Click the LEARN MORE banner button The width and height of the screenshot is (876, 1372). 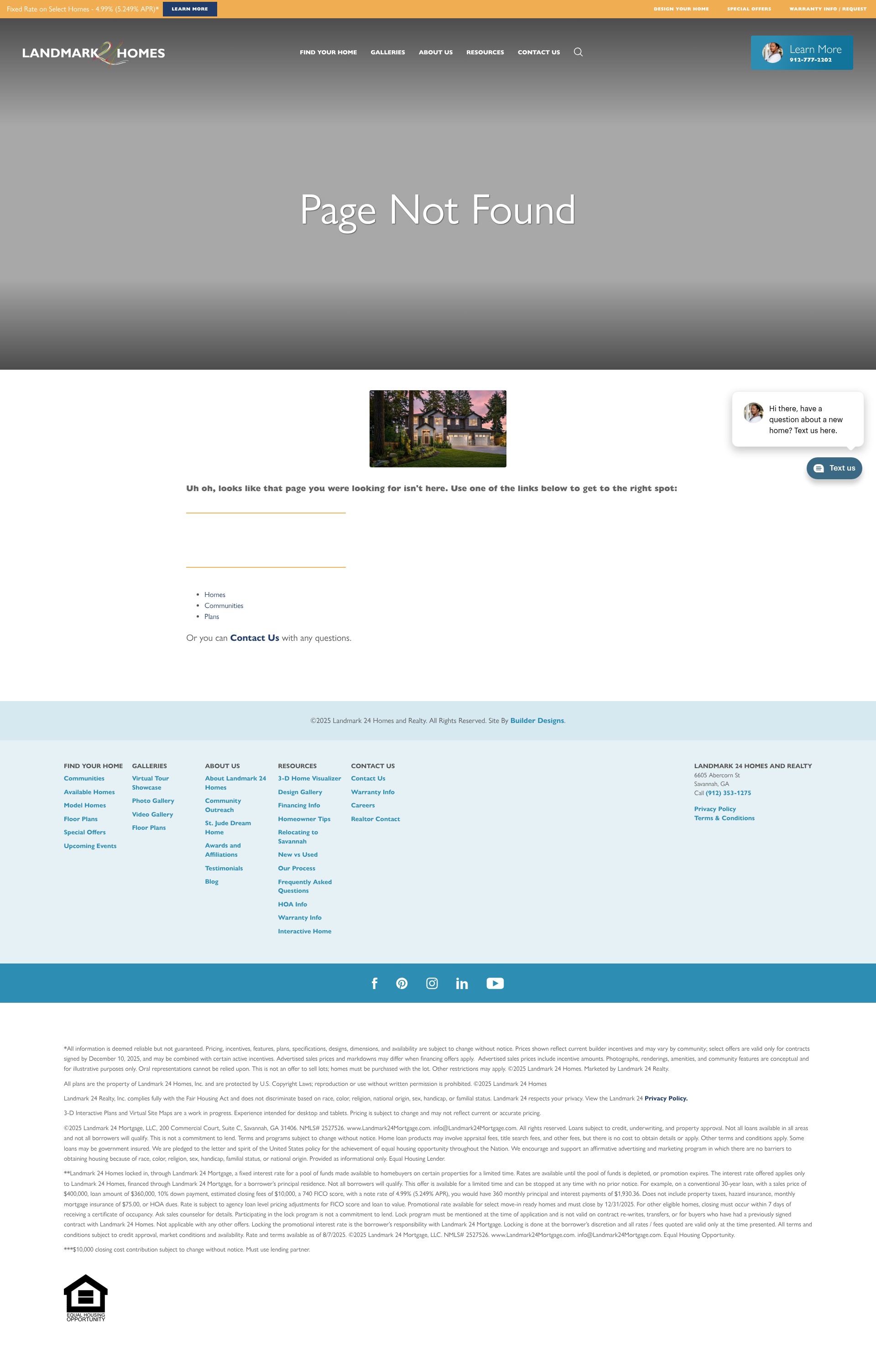190,9
